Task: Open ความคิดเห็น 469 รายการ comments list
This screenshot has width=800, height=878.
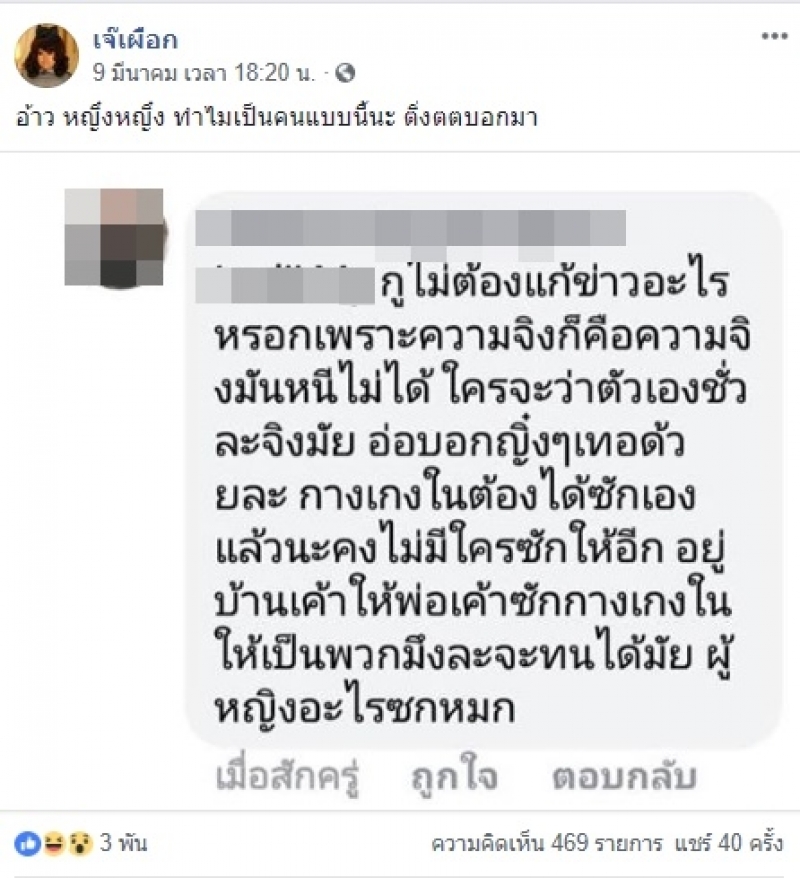Action: (x=546, y=843)
